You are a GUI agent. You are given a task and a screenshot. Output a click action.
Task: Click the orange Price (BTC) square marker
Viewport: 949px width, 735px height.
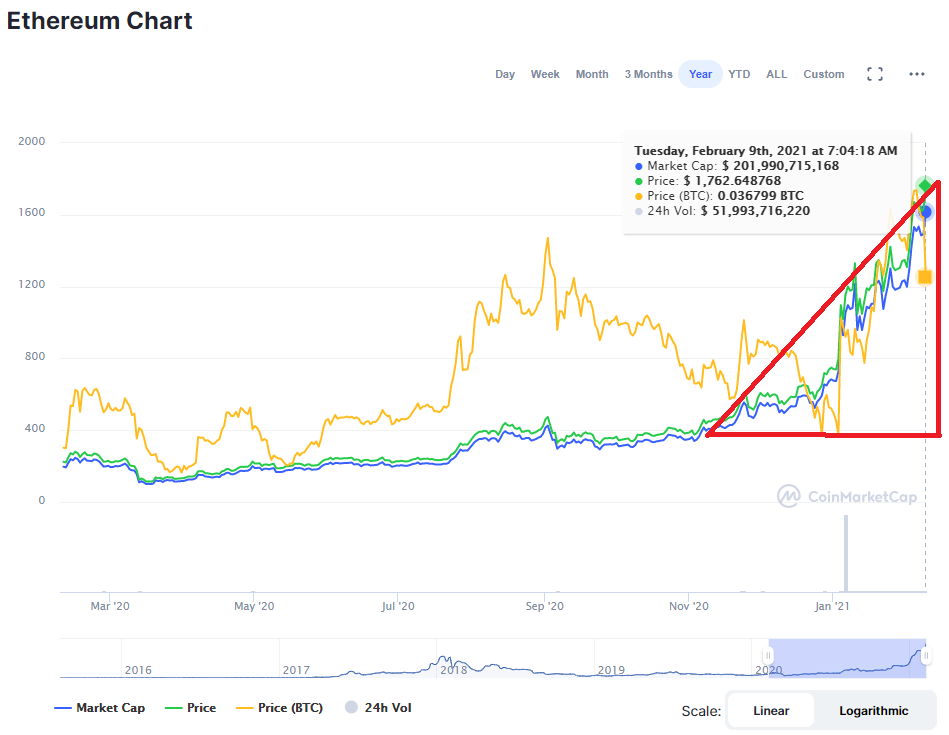coord(925,277)
